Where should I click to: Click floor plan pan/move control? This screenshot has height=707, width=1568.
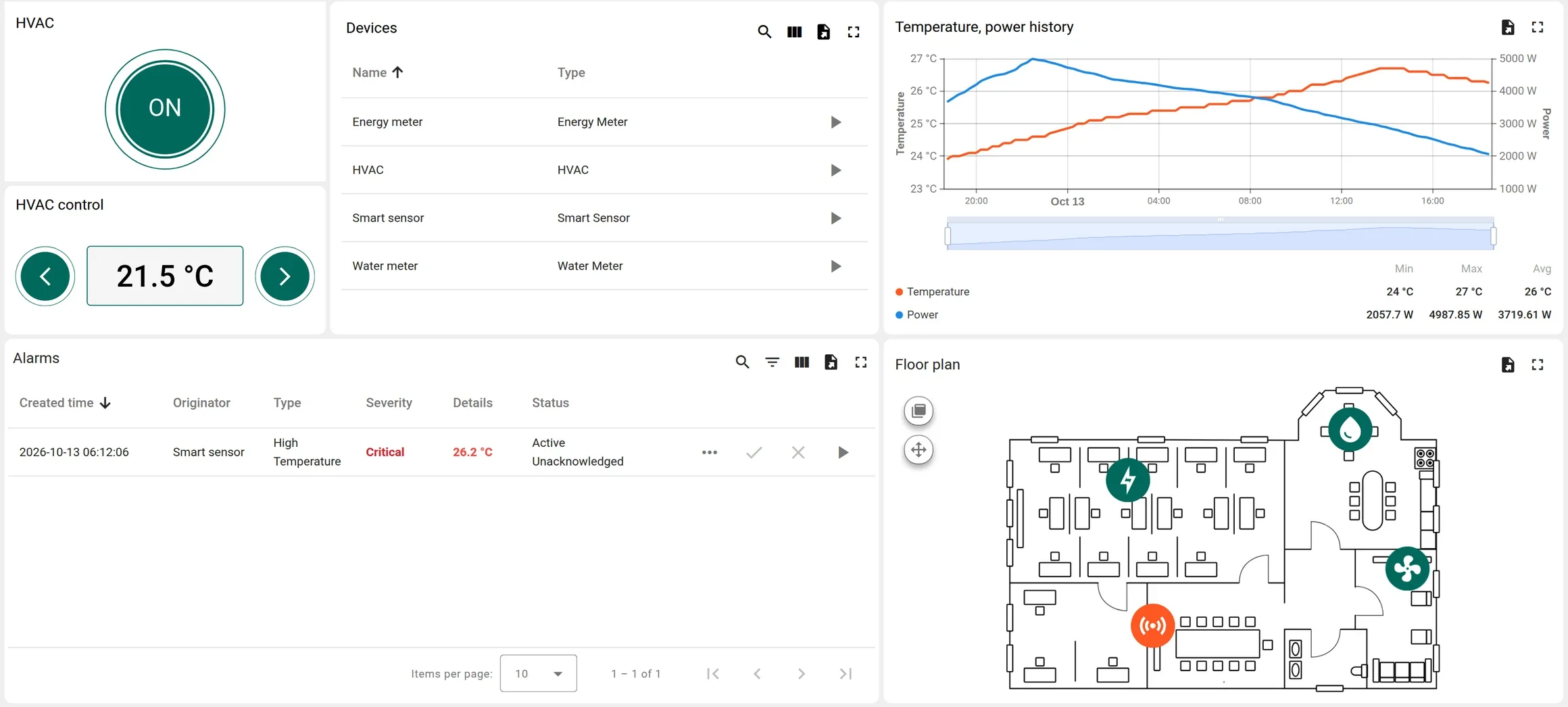tap(918, 449)
